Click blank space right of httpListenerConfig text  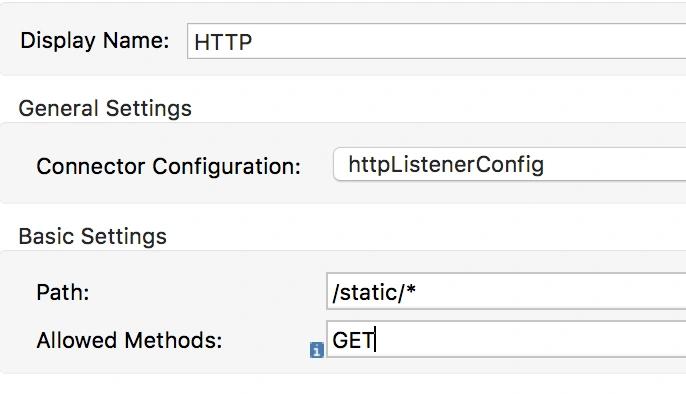tap(615, 165)
